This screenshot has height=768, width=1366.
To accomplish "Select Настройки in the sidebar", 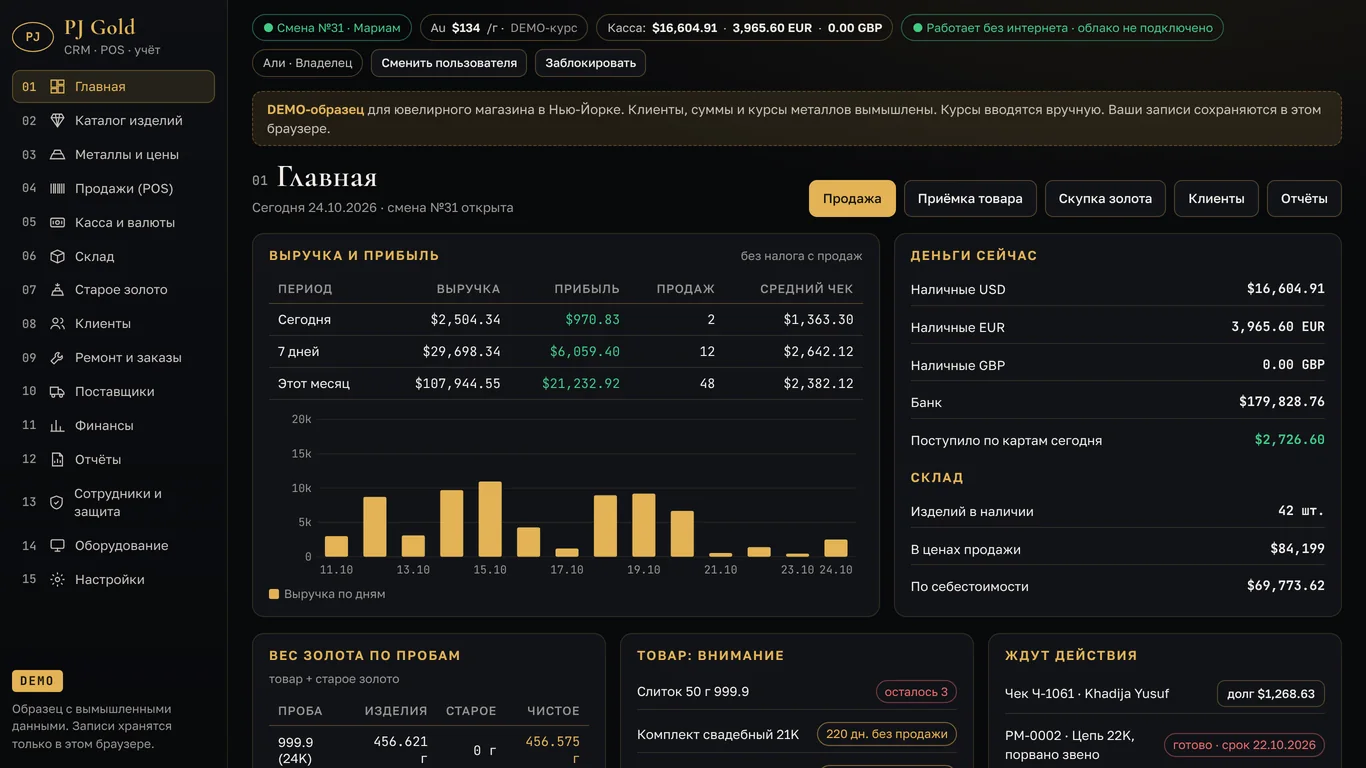I will click(113, 580).
